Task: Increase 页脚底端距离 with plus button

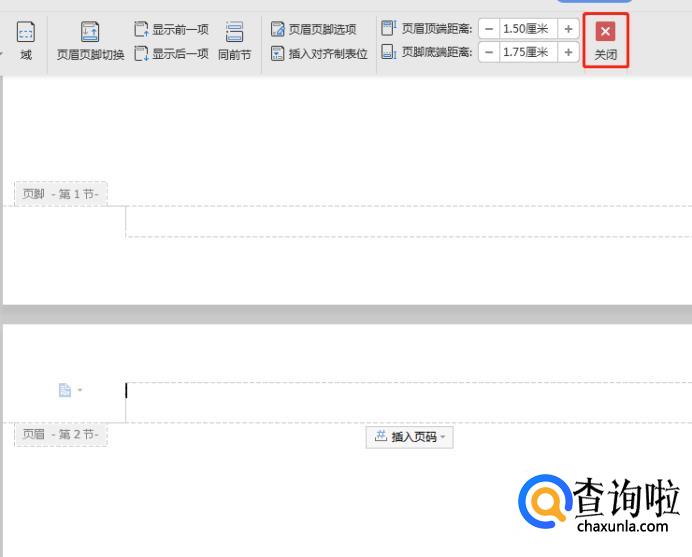Action: [x=568, y=52]
